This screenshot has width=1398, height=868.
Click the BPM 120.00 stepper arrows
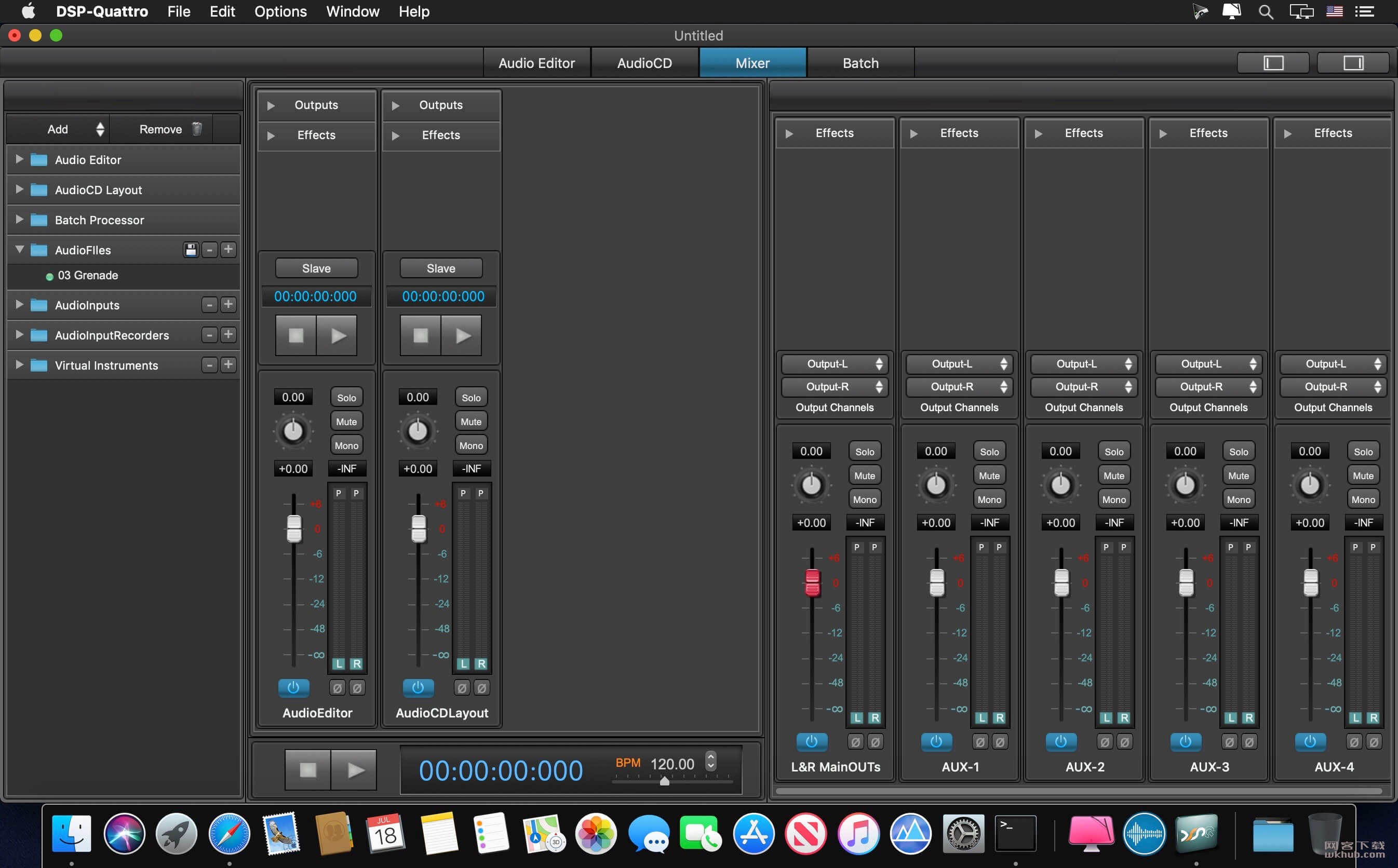[x=711, y=761]
